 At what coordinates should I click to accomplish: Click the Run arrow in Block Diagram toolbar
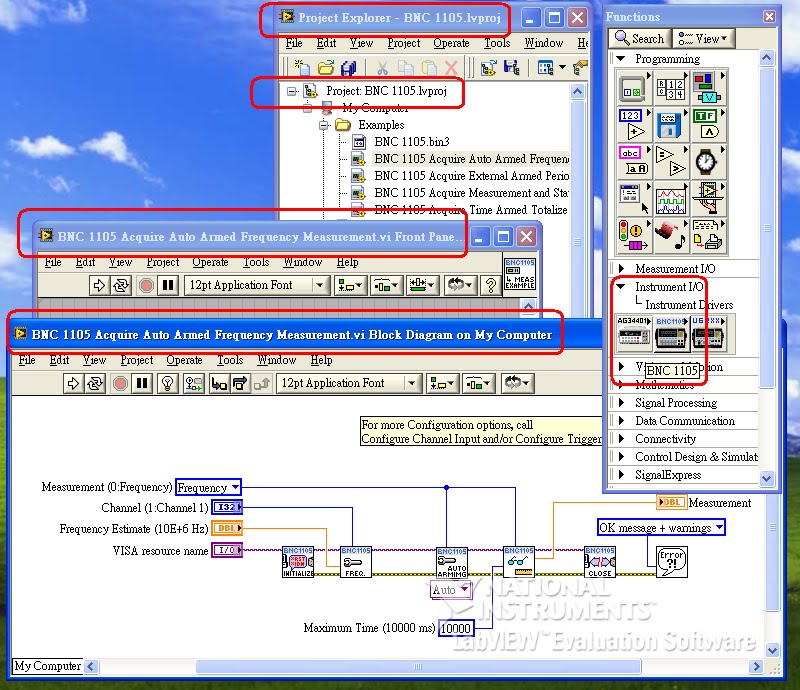[73, 383]
